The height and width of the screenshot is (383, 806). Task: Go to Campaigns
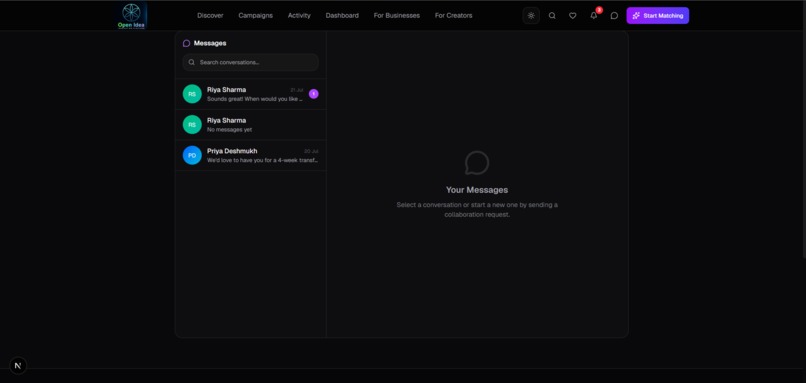tap(255, 15)
